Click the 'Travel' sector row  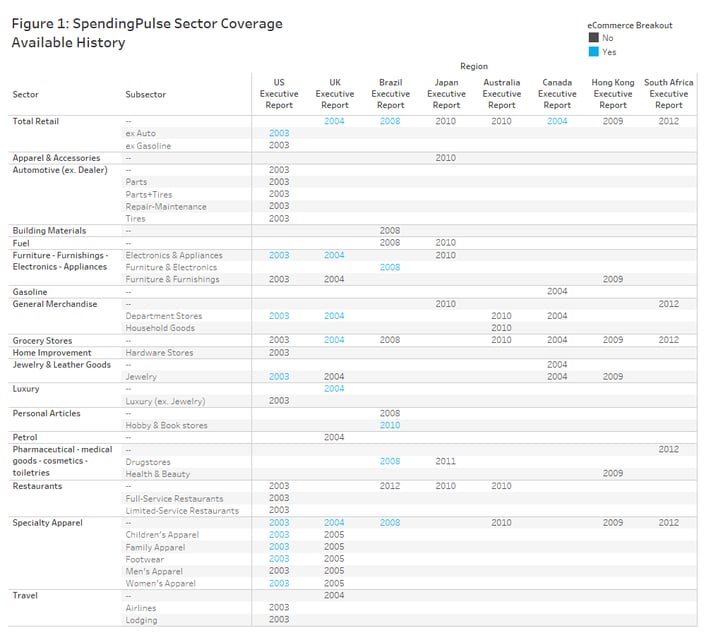pyautogui.click(x=25, y=595)
